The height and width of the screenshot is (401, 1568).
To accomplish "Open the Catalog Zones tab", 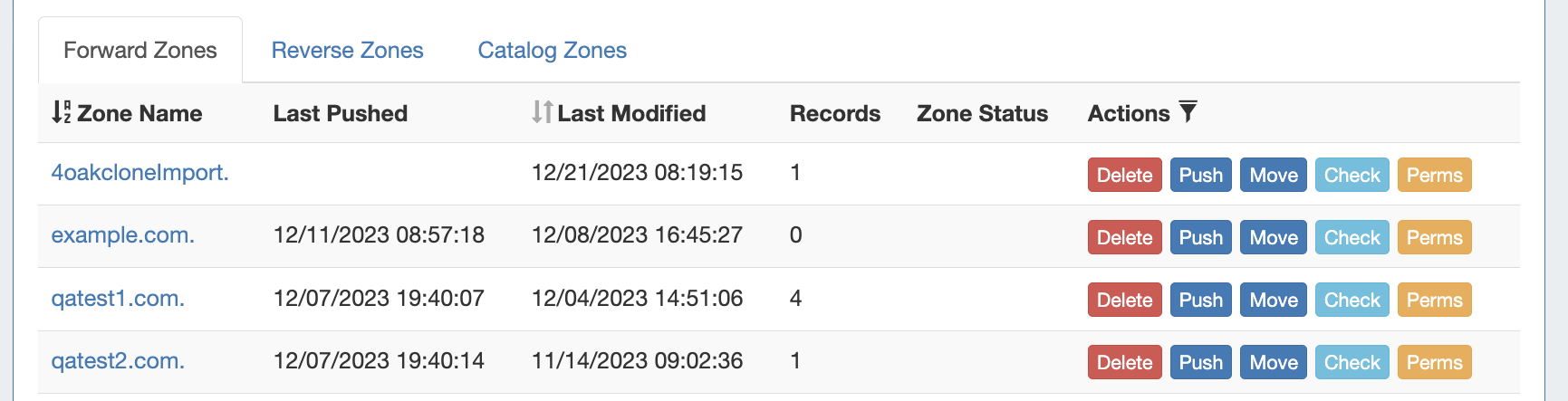I will pos(552,50).
